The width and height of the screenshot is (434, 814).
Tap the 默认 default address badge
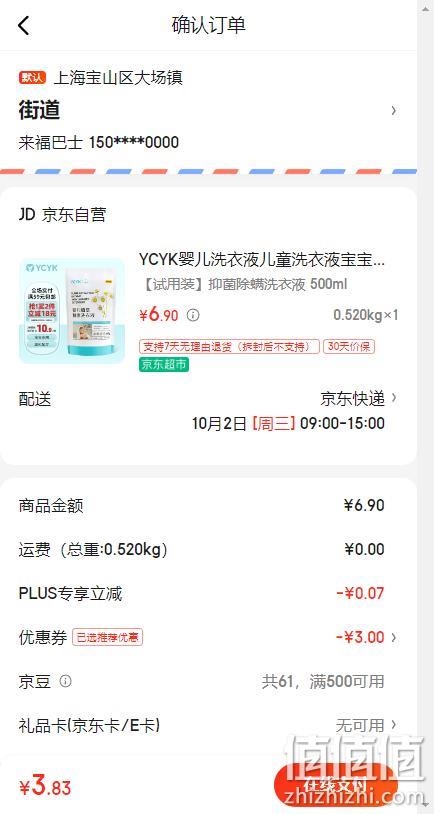33,78
